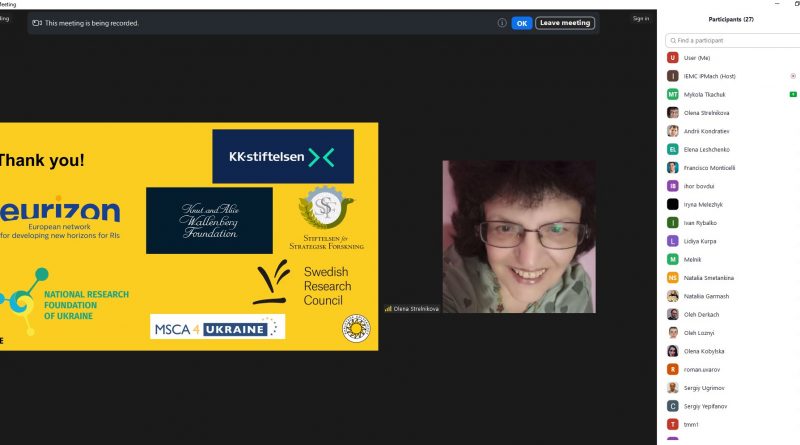Image resolution: width=800 pixels, height=445 pixels.
Task: Click the recording indicator icon beside IEMC IPMach
Action: 792,76
